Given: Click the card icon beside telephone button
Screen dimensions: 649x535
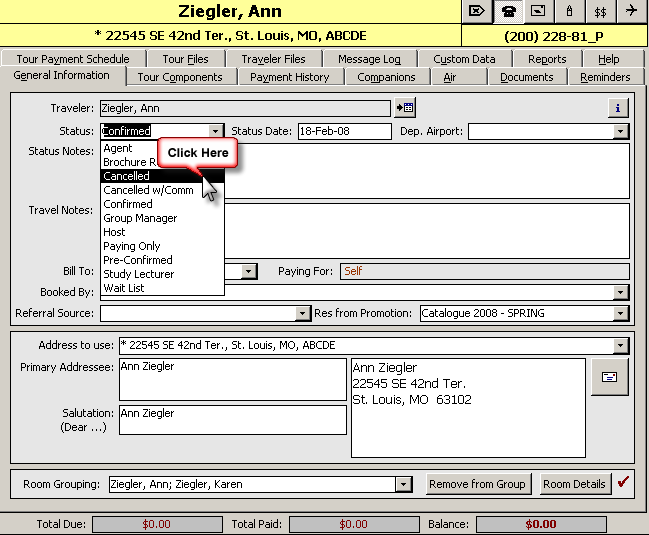Looking at the screenshot, I should (538, 11).
